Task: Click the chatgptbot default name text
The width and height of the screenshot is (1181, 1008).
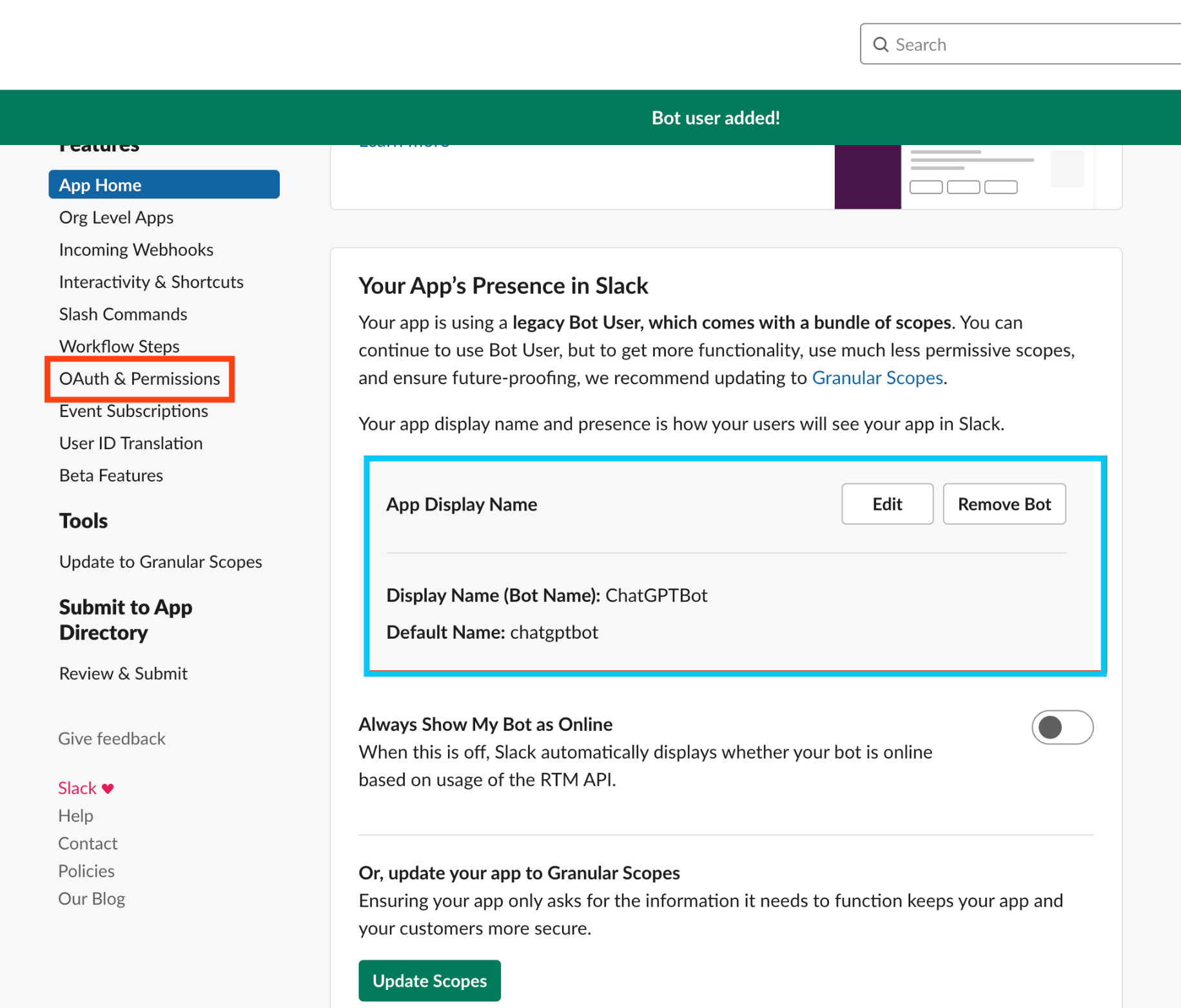Action: point(554,632)
